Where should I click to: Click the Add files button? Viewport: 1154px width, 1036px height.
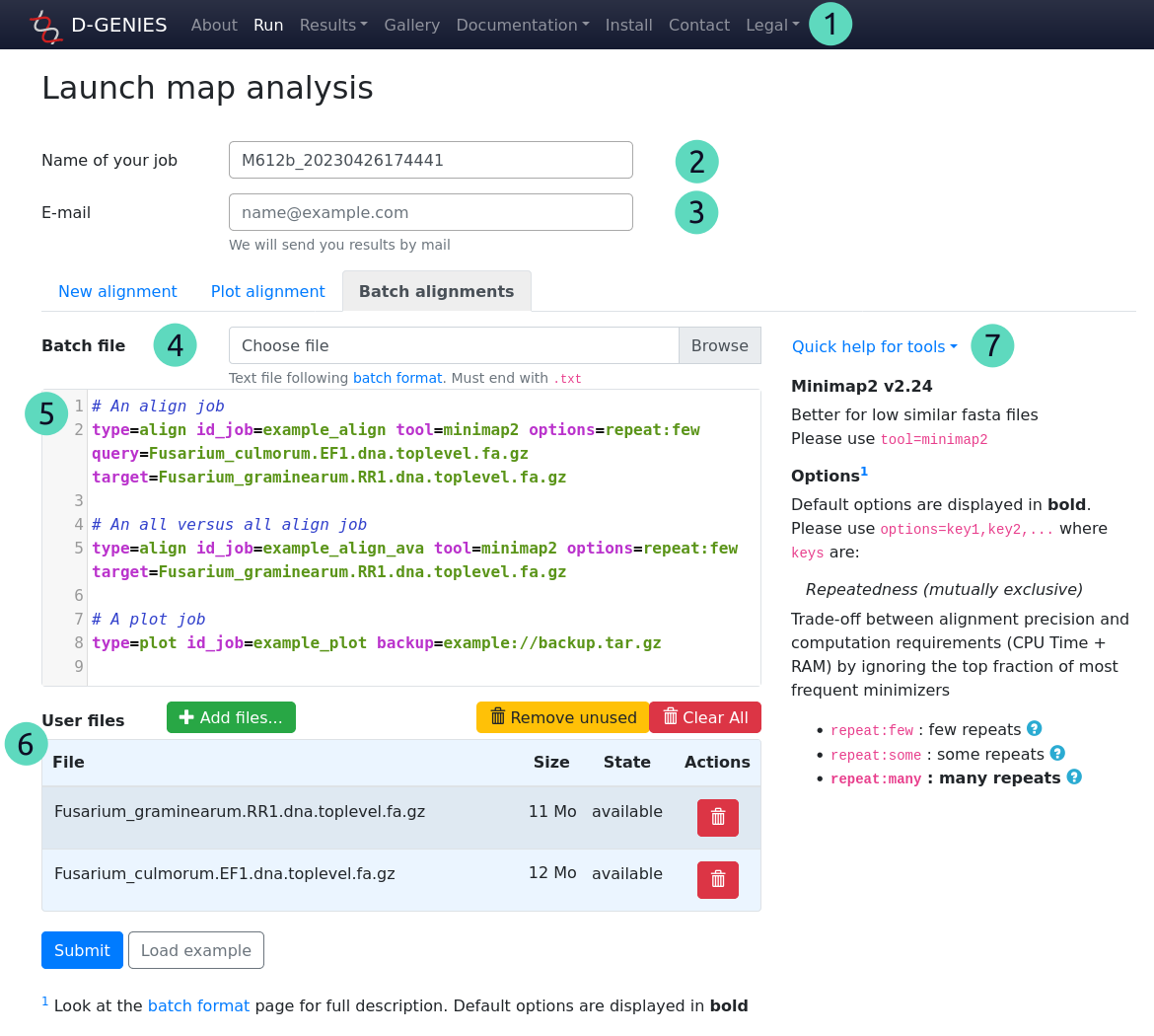click(x=231, y=717)
